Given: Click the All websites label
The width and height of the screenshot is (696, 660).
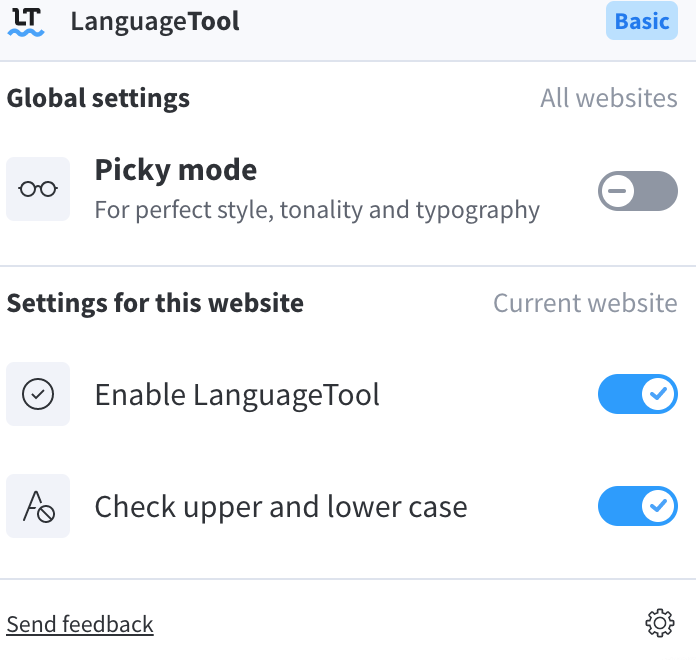Looking at the screenshot, I should click(609, 98).
